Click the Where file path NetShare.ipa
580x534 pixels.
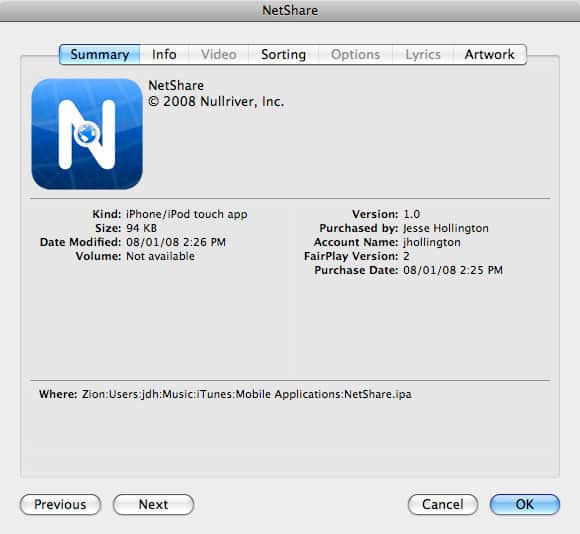pos(247,394)
